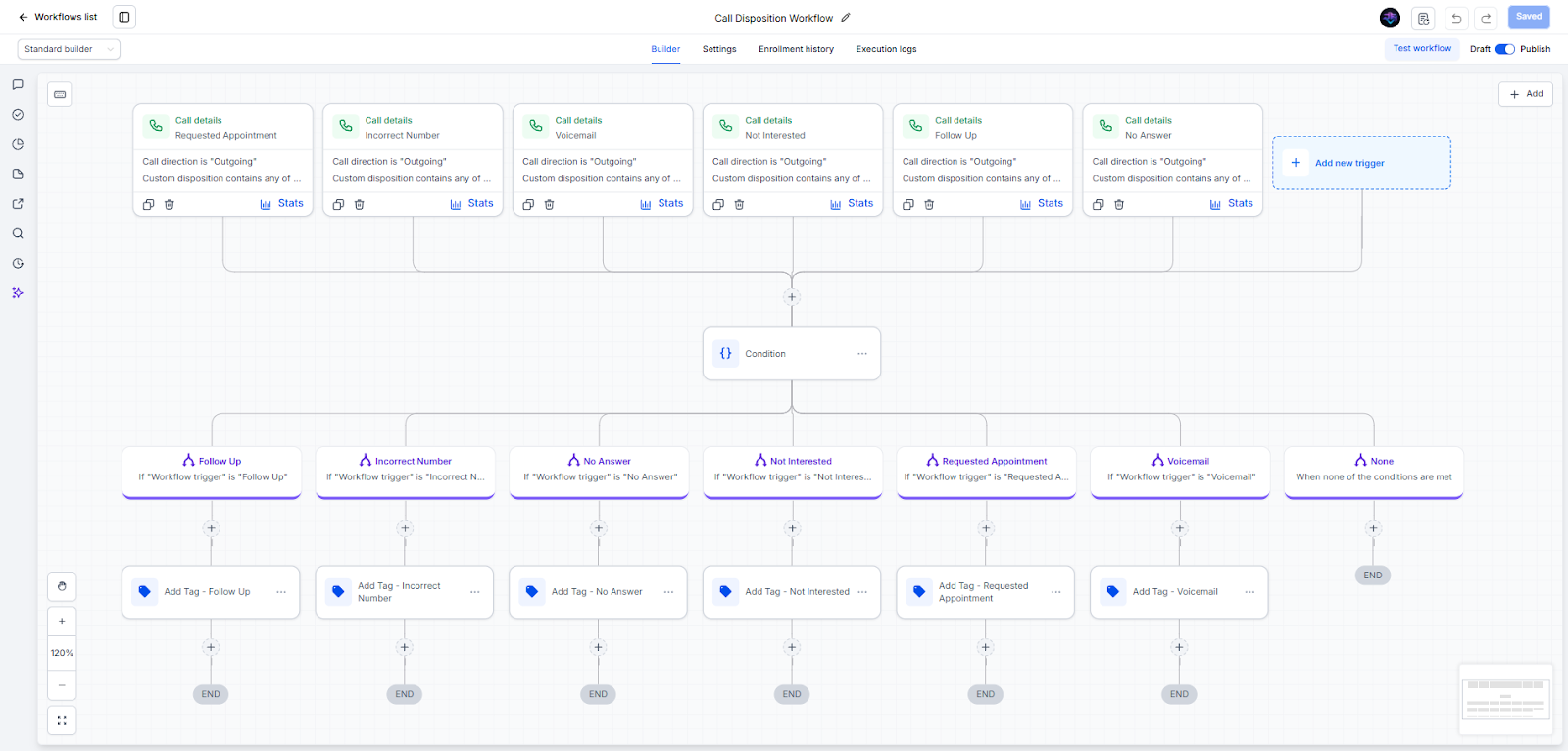
Task: Delete the No Answer trigger
Action: pos(1119,204)
